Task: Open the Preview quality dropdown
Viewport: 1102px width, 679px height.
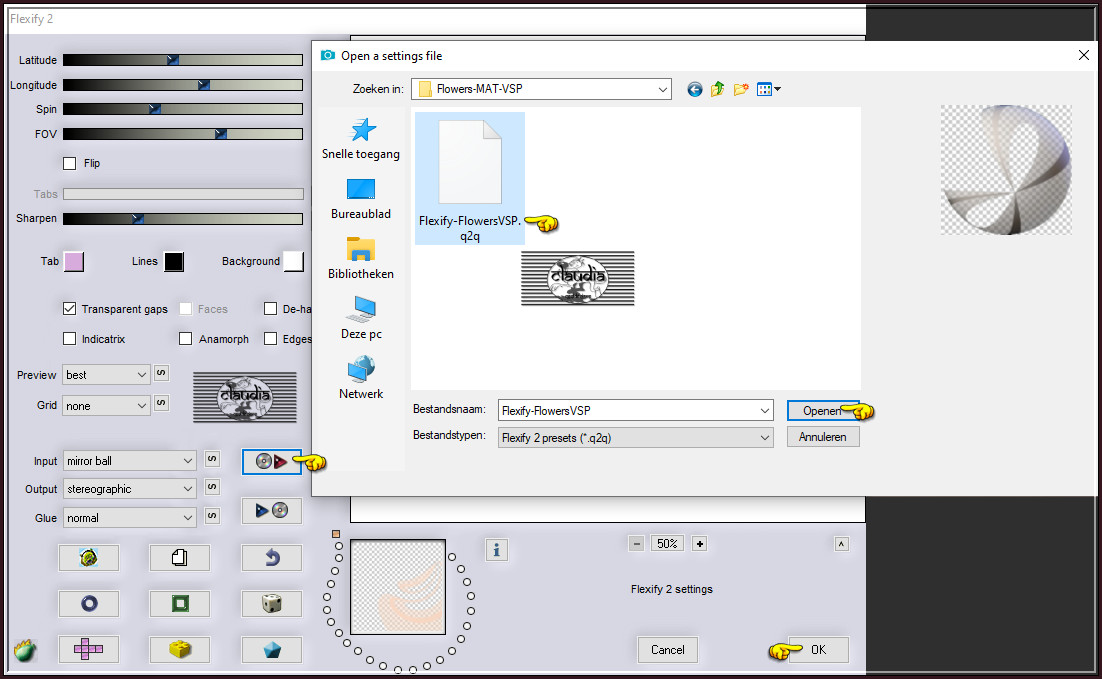Action: point(106,375)
